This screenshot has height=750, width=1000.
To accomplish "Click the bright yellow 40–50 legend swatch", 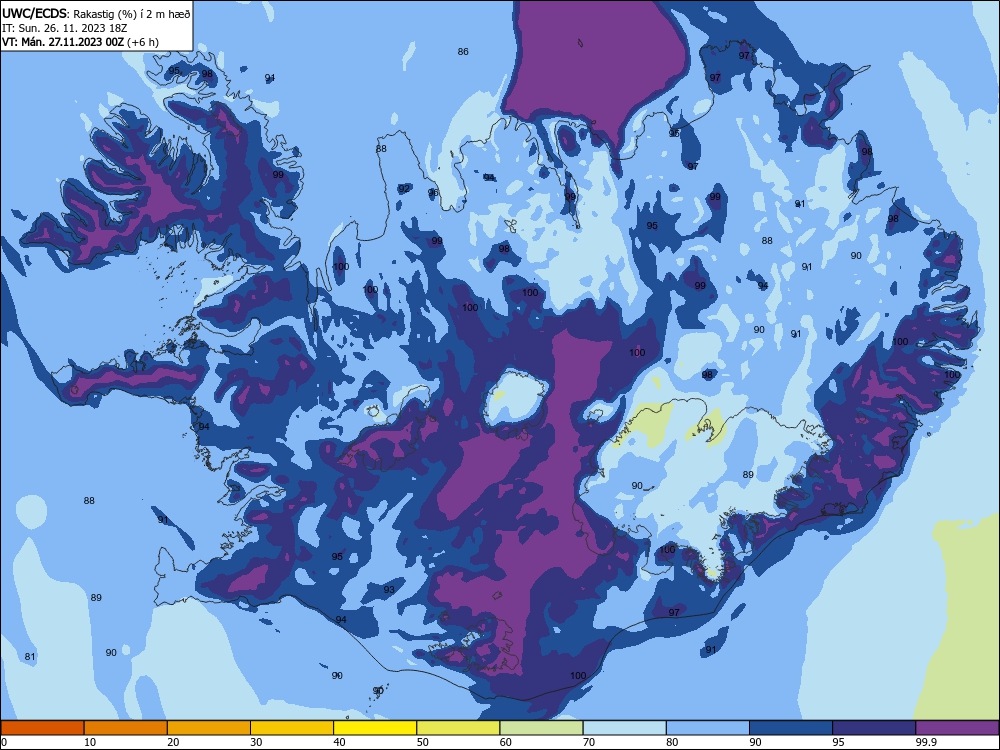I will coord(375,728).
